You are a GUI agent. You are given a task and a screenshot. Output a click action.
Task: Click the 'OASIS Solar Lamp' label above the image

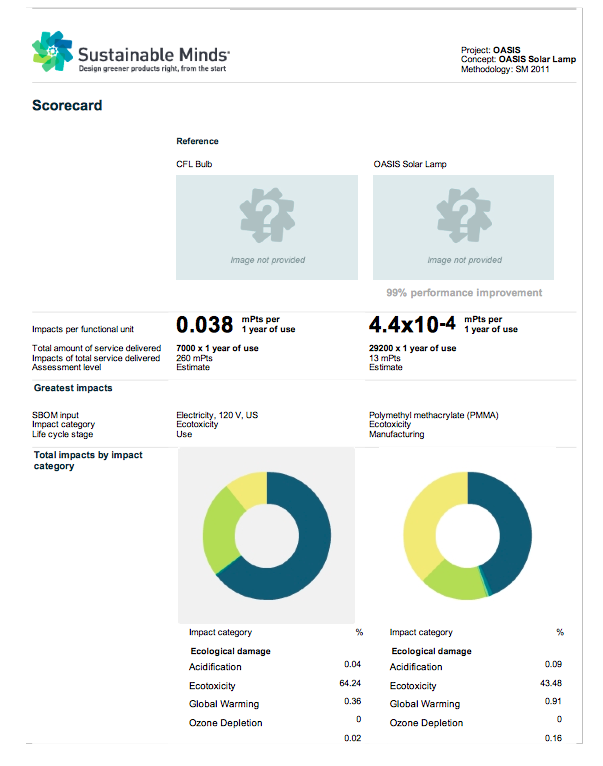pyautogui.click(x=410, y=164)
